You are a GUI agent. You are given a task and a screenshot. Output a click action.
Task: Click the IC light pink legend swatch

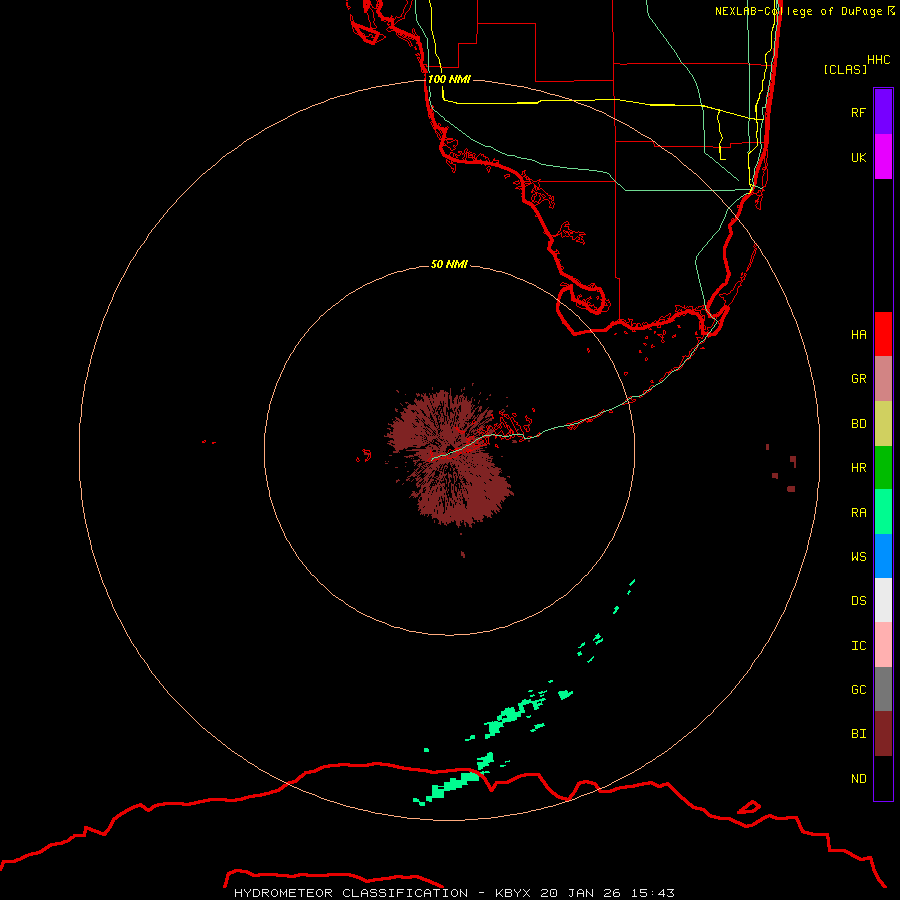[x=883, y=645]
